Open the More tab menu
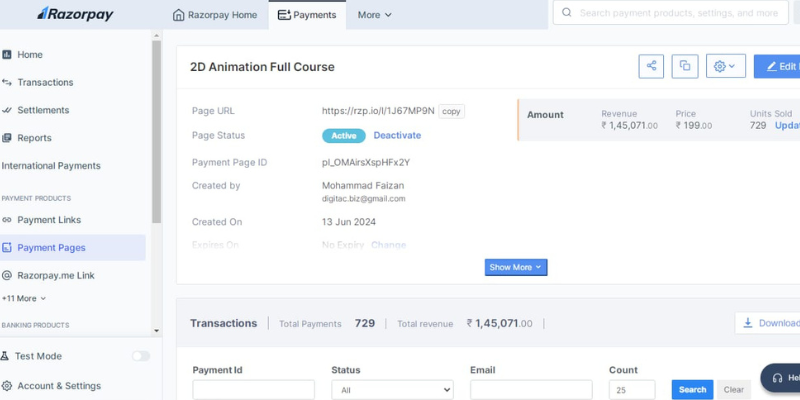The image size is (800, 400). pyautogui.click(x=374, y=15)
